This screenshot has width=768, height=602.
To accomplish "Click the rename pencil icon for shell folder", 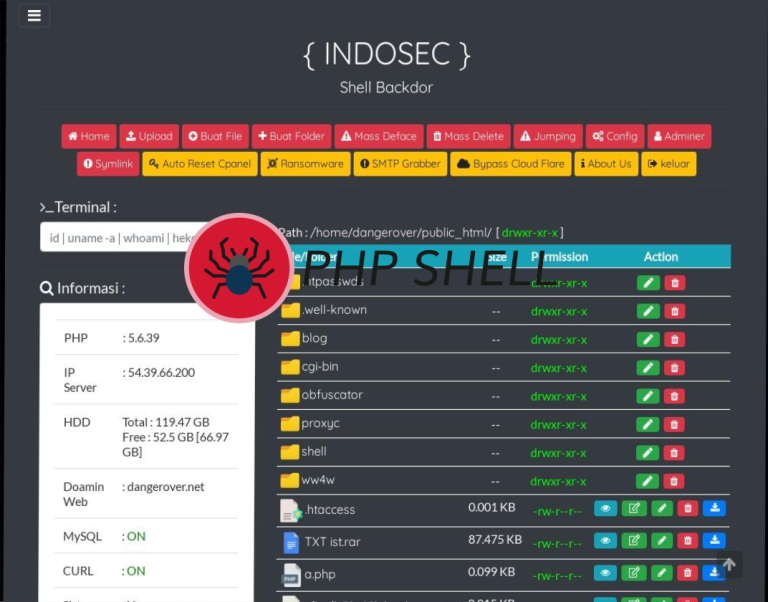I will point(648,453).
